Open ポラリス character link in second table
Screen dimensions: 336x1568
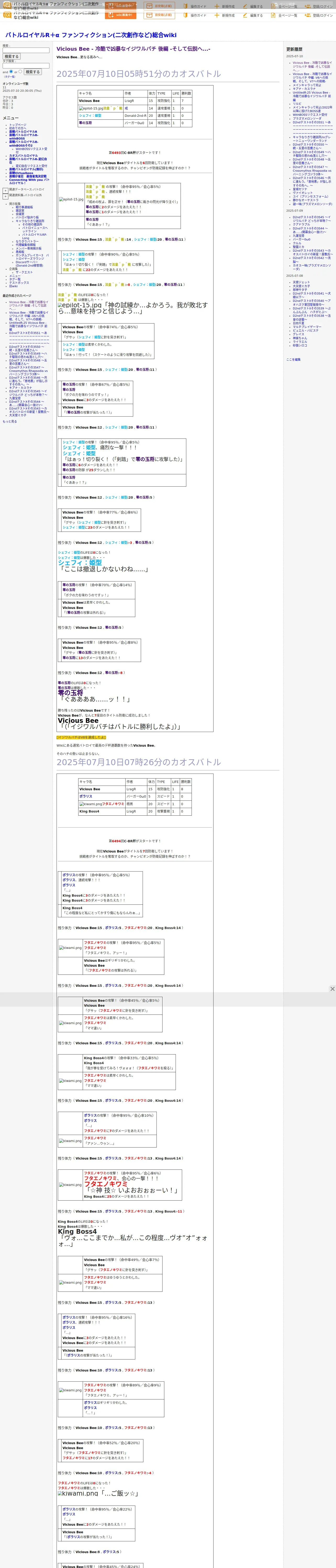(86, 796)
